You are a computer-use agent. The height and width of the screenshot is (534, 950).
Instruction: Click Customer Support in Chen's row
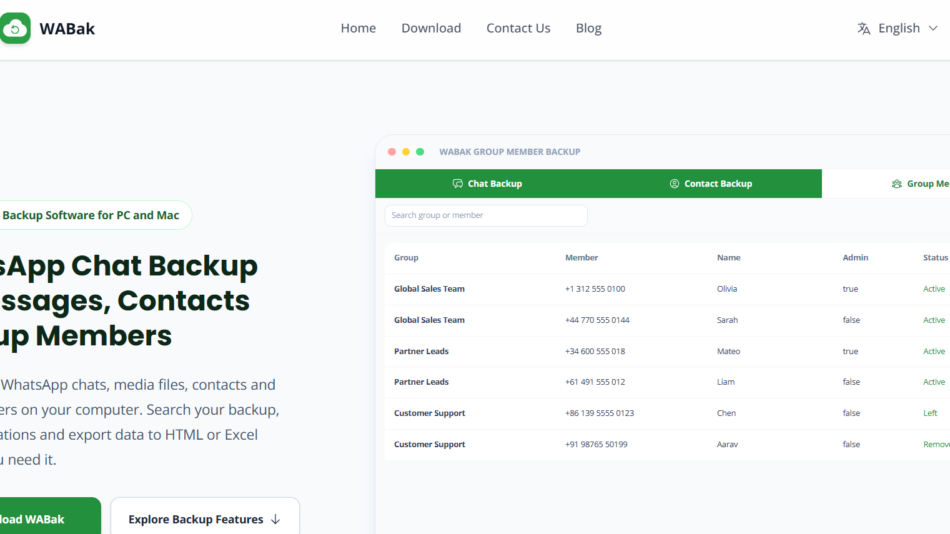430,413
